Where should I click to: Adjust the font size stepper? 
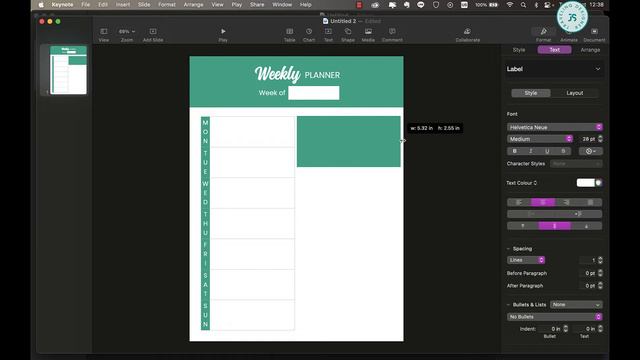(x=600, y=139)
